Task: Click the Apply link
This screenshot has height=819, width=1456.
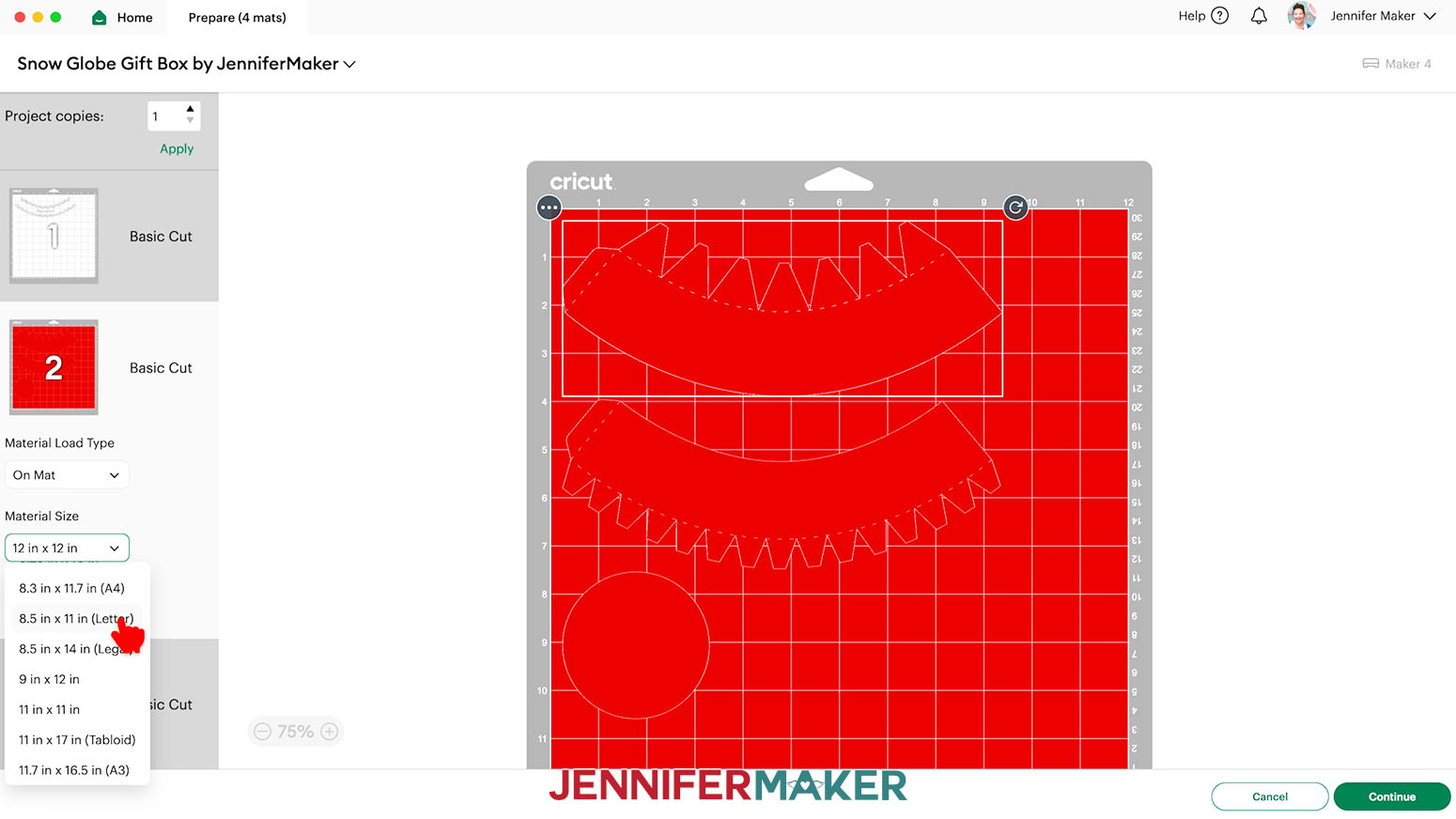Action: (177, 148)
